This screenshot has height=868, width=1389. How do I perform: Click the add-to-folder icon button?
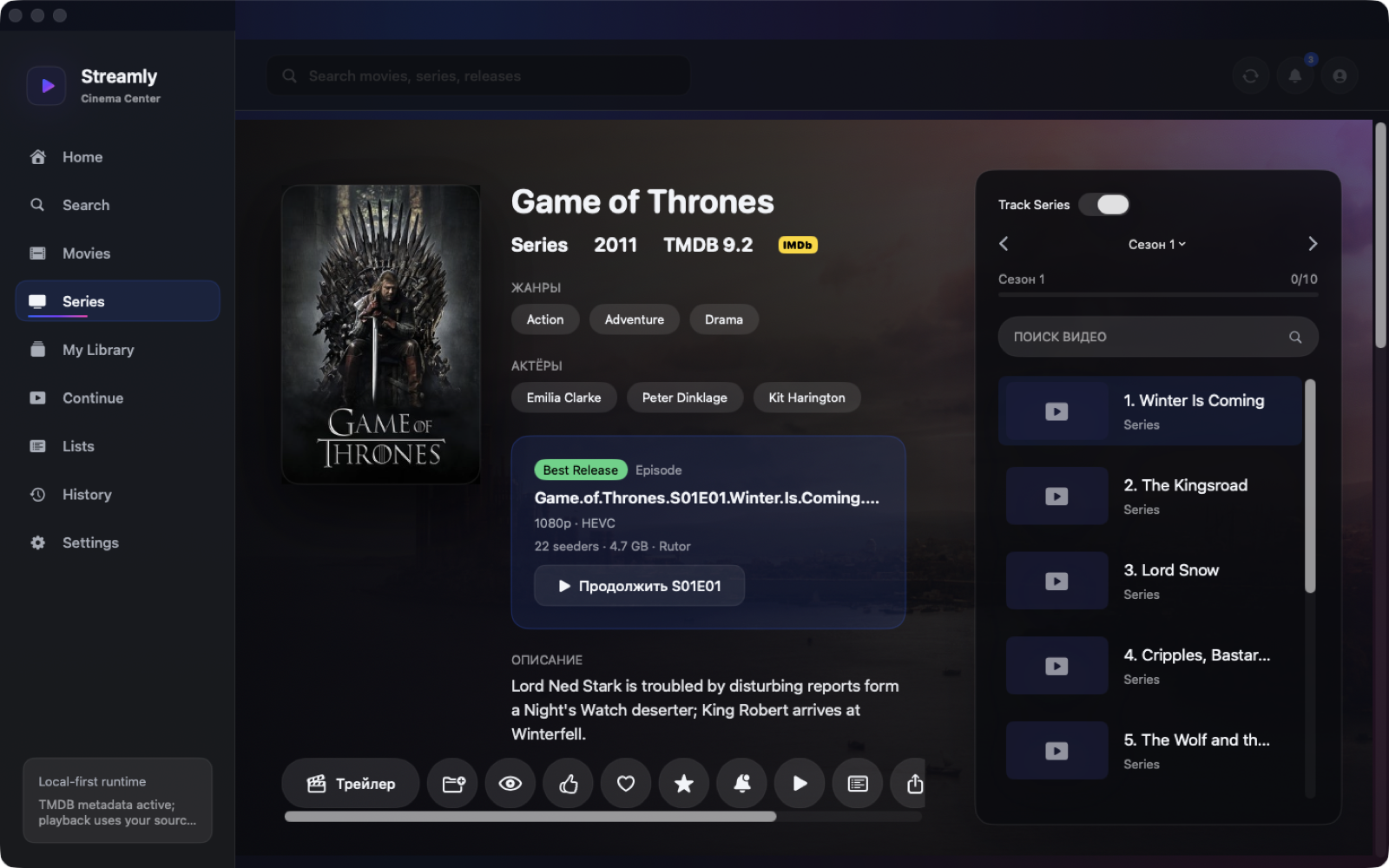click(x=453, y=784)
